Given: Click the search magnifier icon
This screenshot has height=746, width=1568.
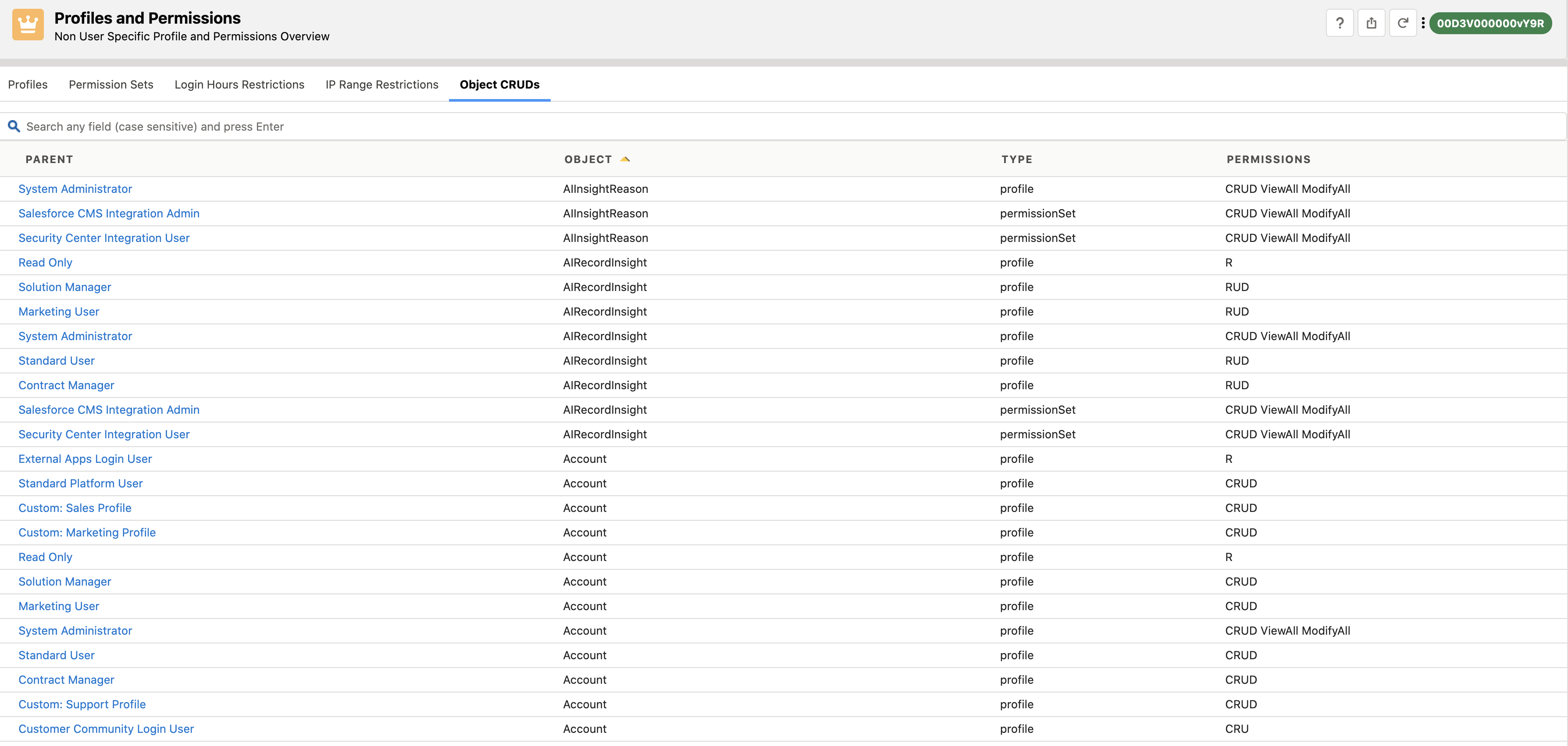Looking at the screenshot, I should [14, 126].
